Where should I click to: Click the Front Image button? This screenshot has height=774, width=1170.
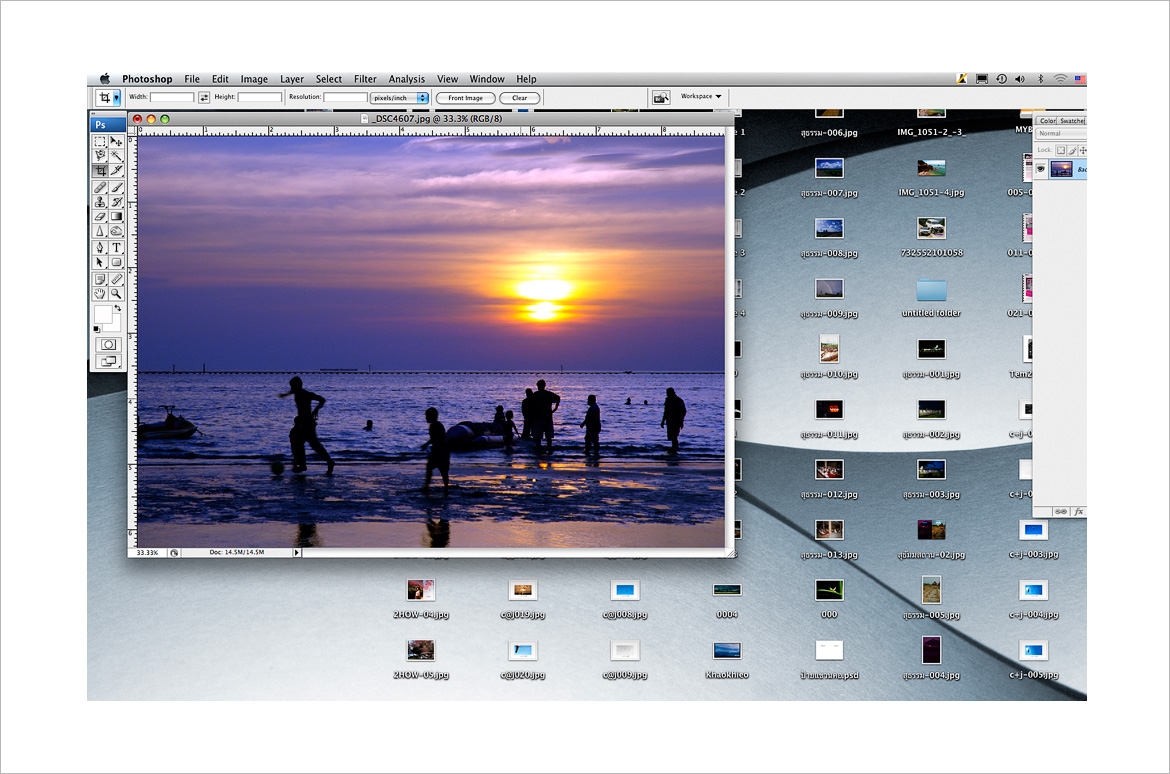click(x=465, y=98)
